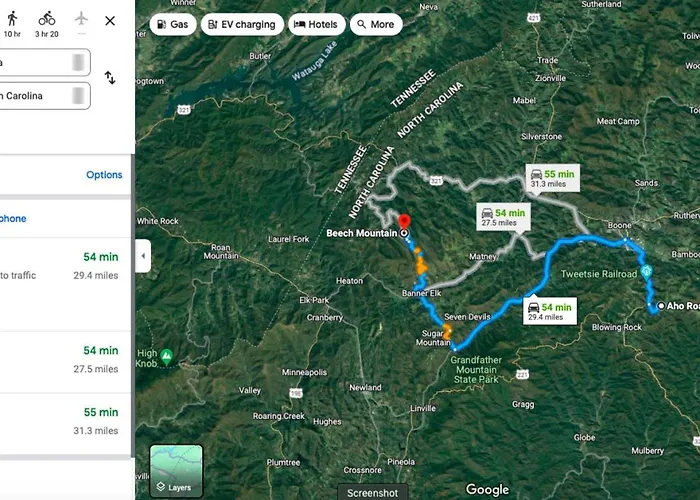Show Hotels along the route

click(317, 24)
